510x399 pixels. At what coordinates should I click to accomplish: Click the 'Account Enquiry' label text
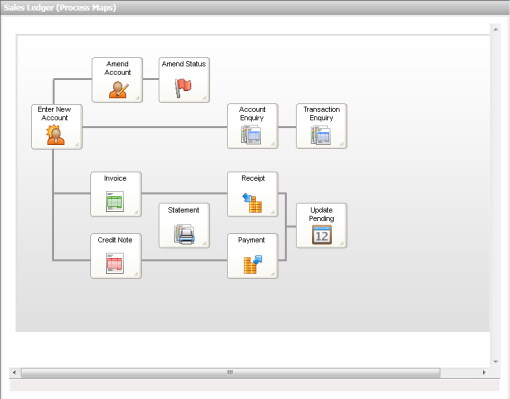[252, 113]
